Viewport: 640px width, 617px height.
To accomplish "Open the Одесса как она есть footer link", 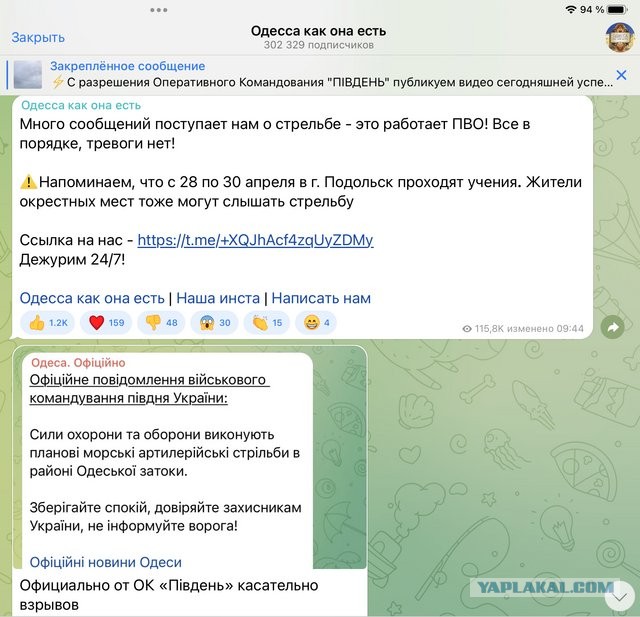I will [x=92, y=298].
